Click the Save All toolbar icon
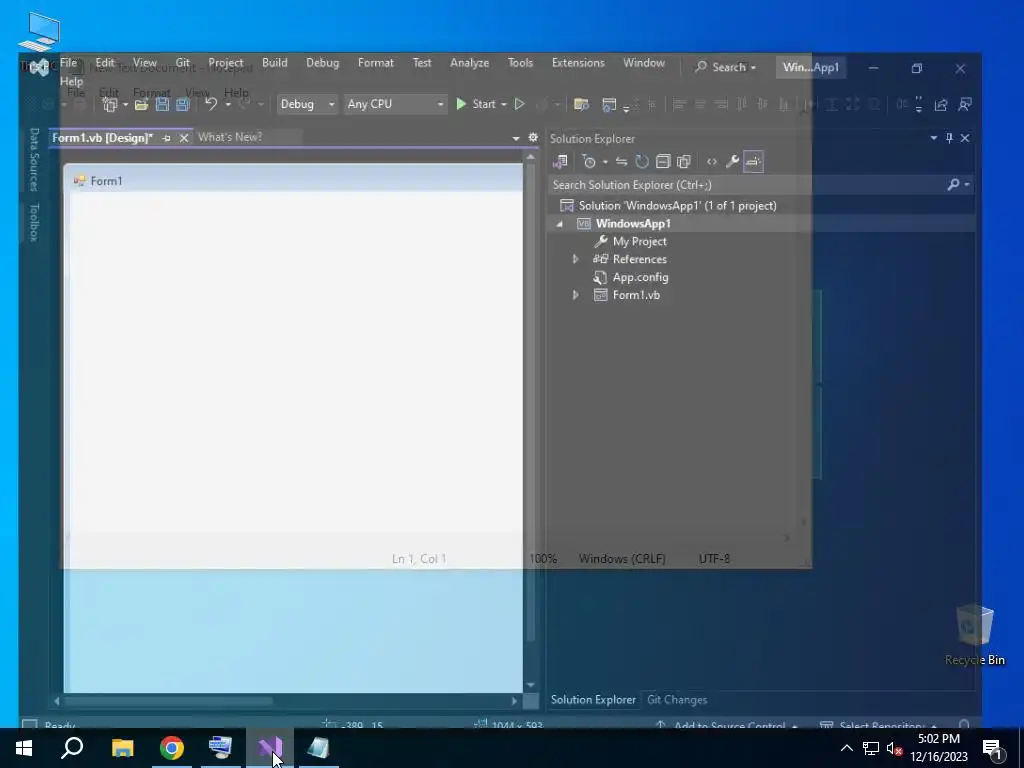The width and height of the screenshot is (1024, 768). (183, 104)
